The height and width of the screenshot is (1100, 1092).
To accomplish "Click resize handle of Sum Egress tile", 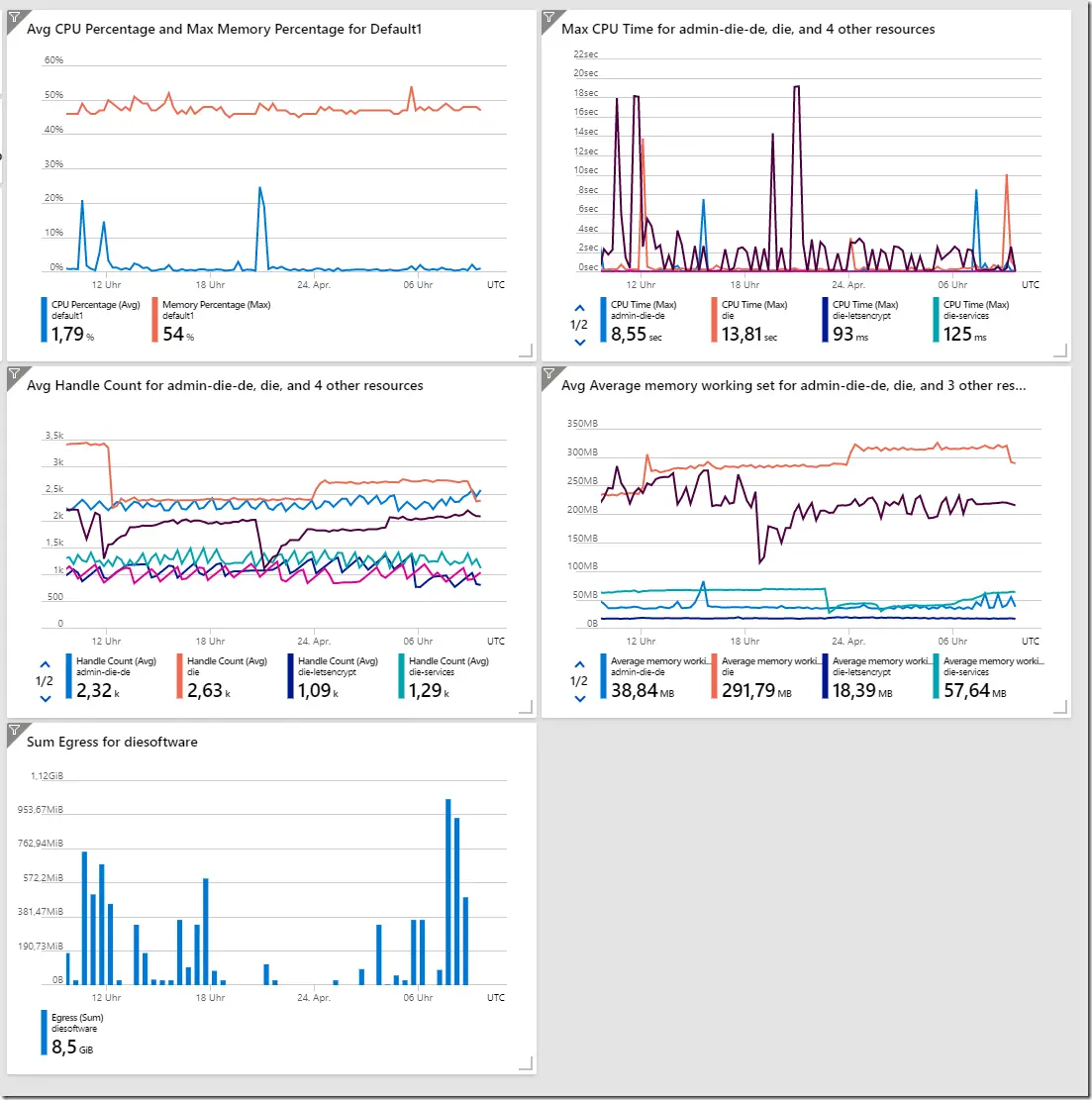I will pos(526,1063).
